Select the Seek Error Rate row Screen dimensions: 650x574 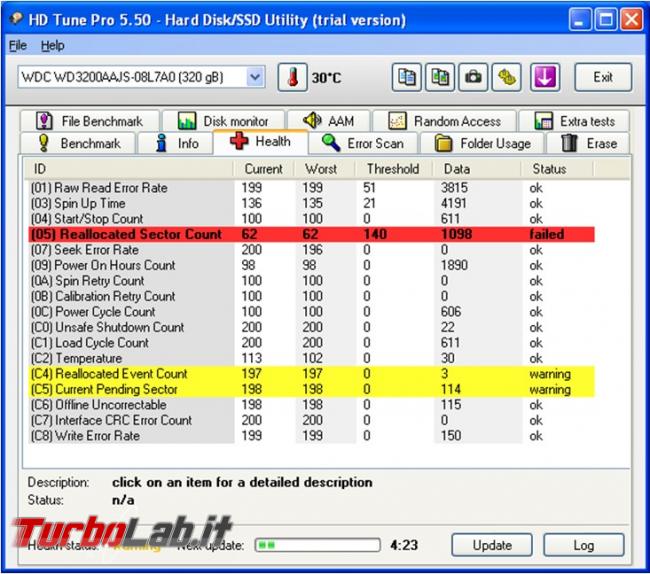[x=312, y=250]
